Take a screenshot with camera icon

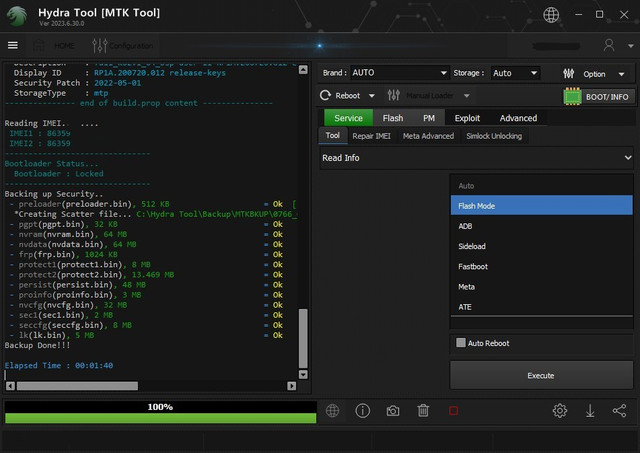tap(393, 411)
